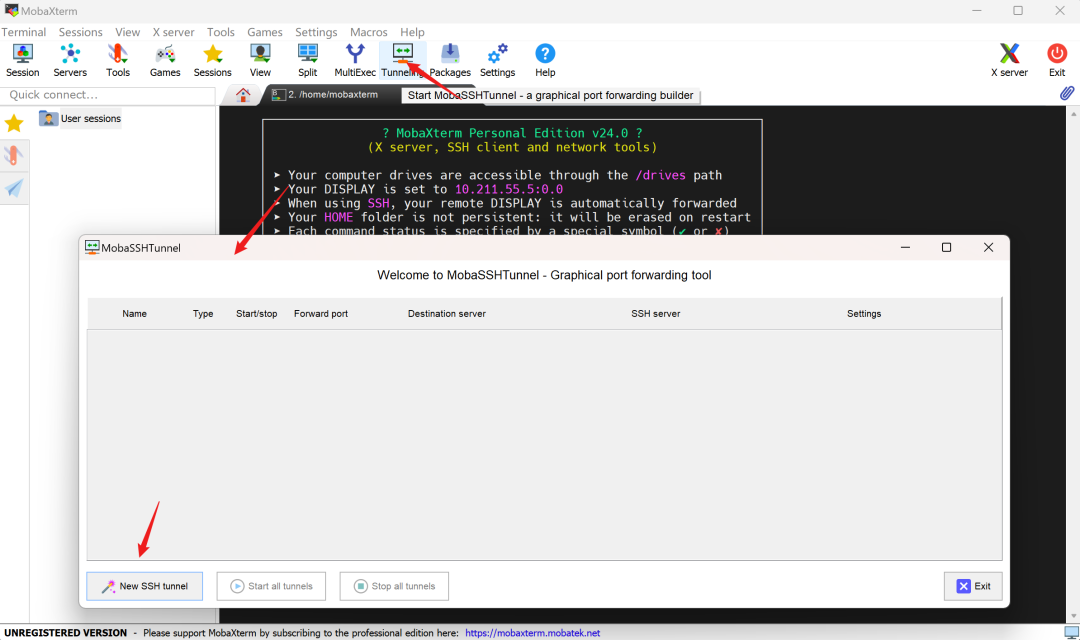This screenshot has width=1080, height=640.
Task: Open the Settings menu in menu bar
Action: coord(316,32)
